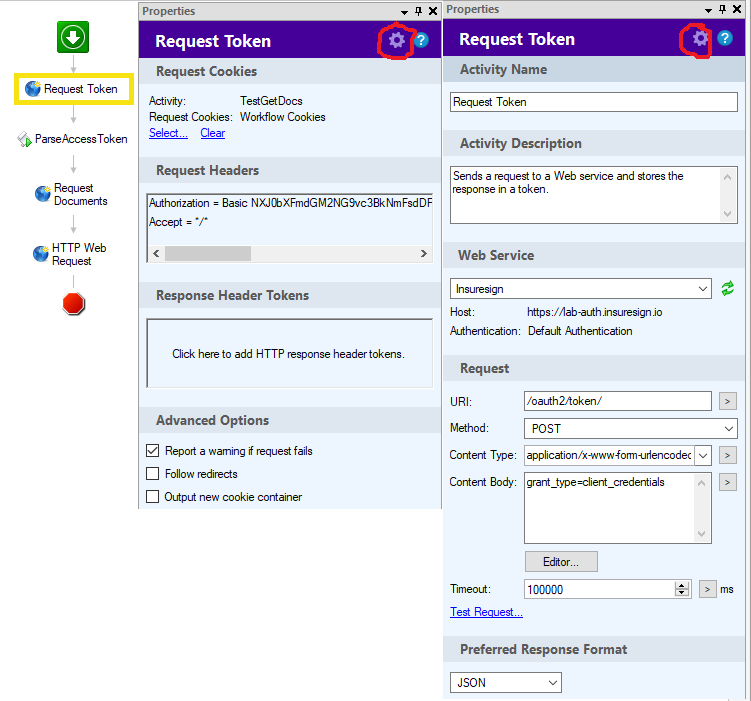Refresh the Web Service list
The image size is (751, 701).
point(728,289)
